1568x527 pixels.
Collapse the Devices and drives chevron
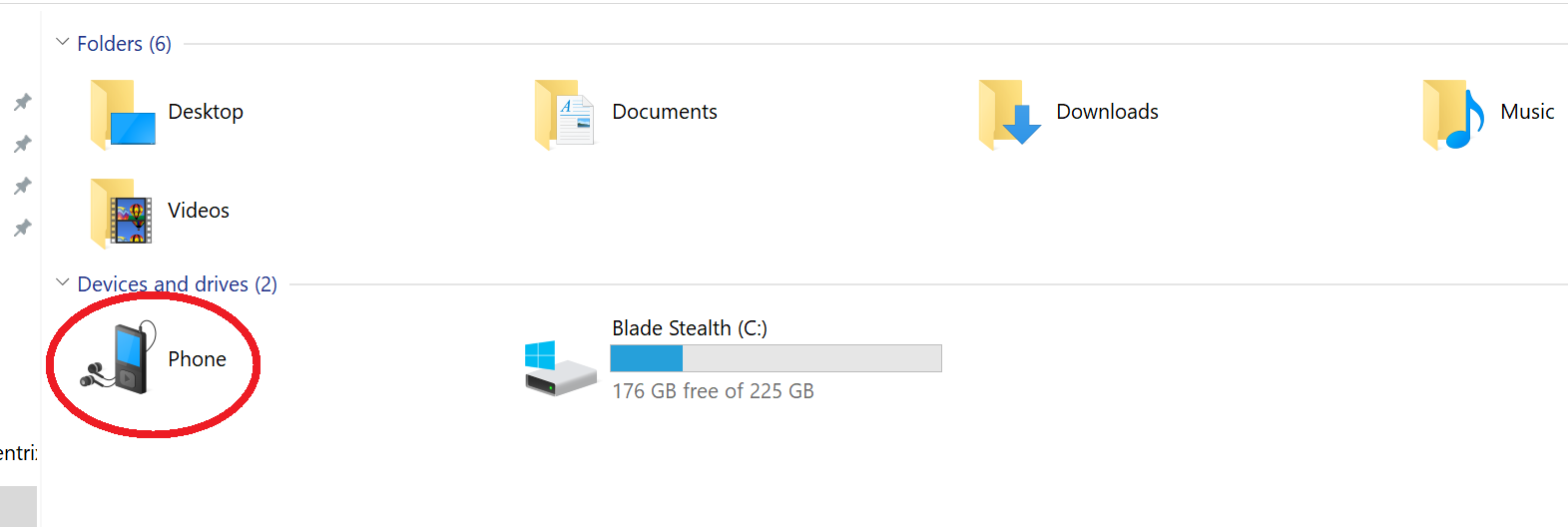62,282
